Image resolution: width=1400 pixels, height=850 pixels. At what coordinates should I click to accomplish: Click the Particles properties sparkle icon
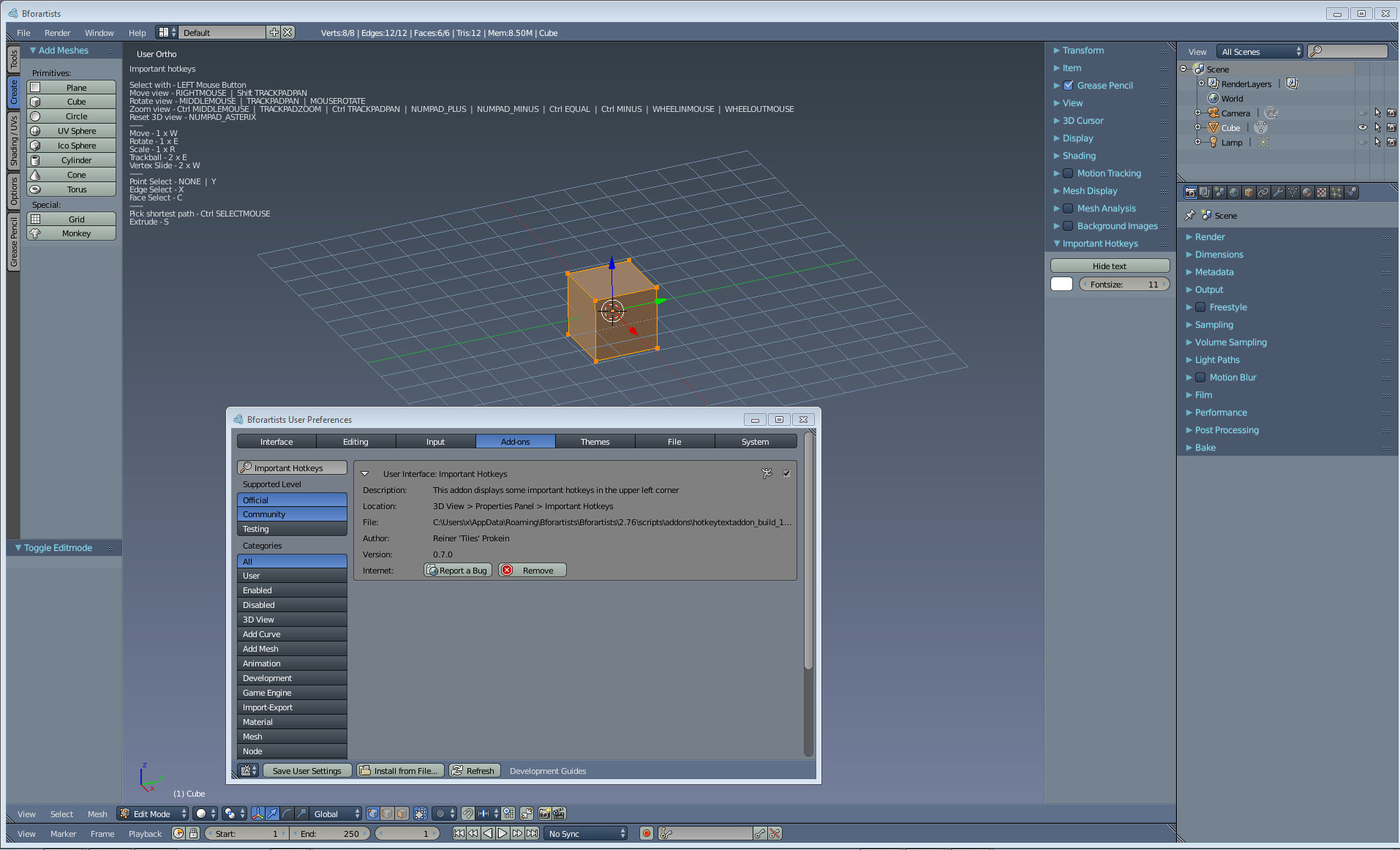(1336, 192)
